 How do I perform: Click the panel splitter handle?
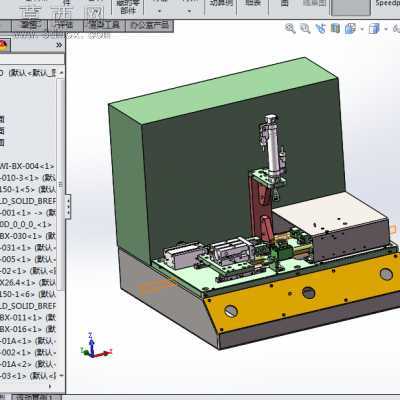68,207
